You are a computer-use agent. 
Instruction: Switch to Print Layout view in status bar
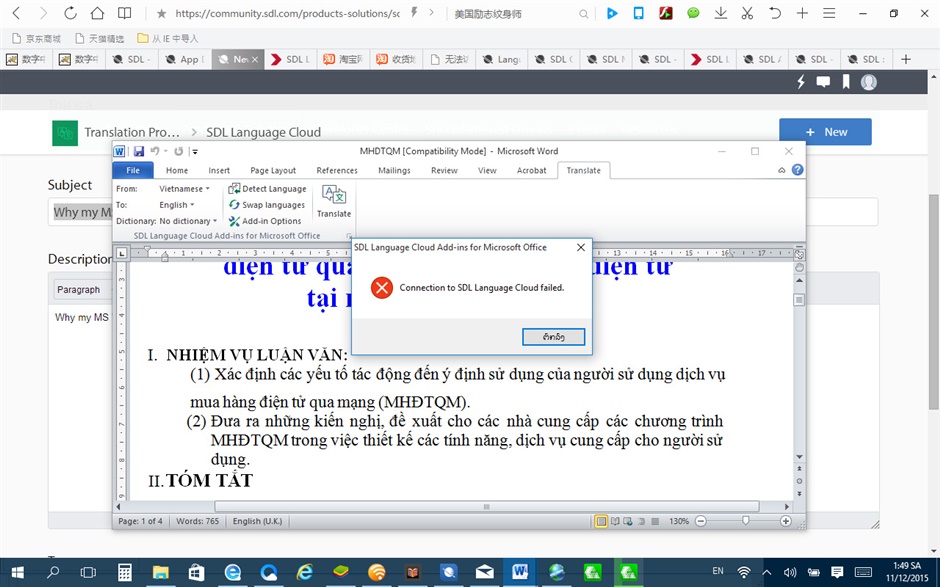tap(601, 521)
